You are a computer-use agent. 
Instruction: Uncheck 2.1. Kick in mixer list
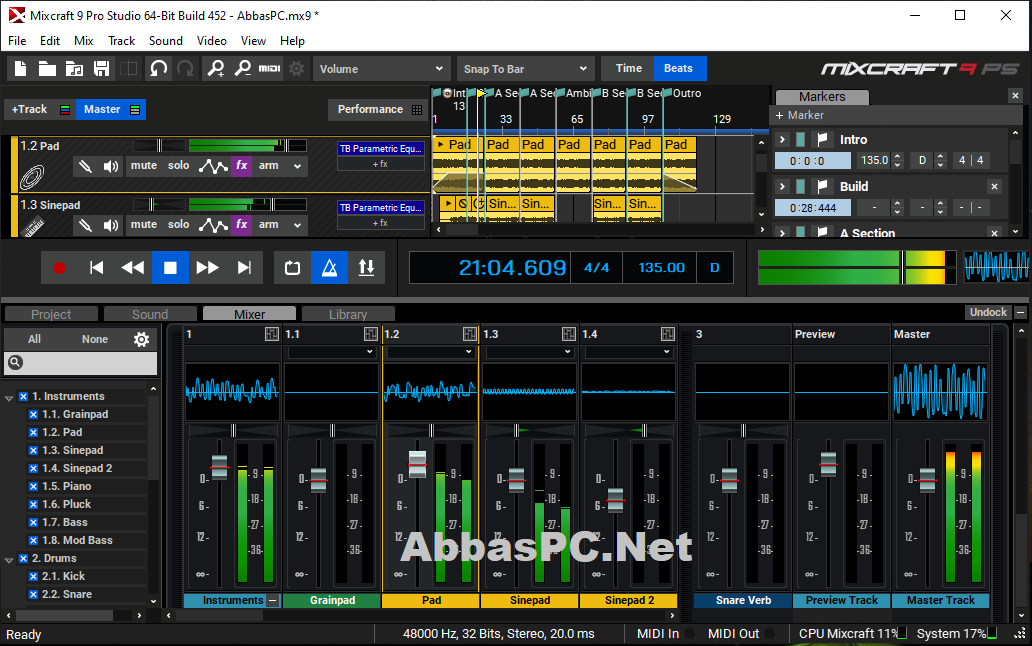(33, 576)
